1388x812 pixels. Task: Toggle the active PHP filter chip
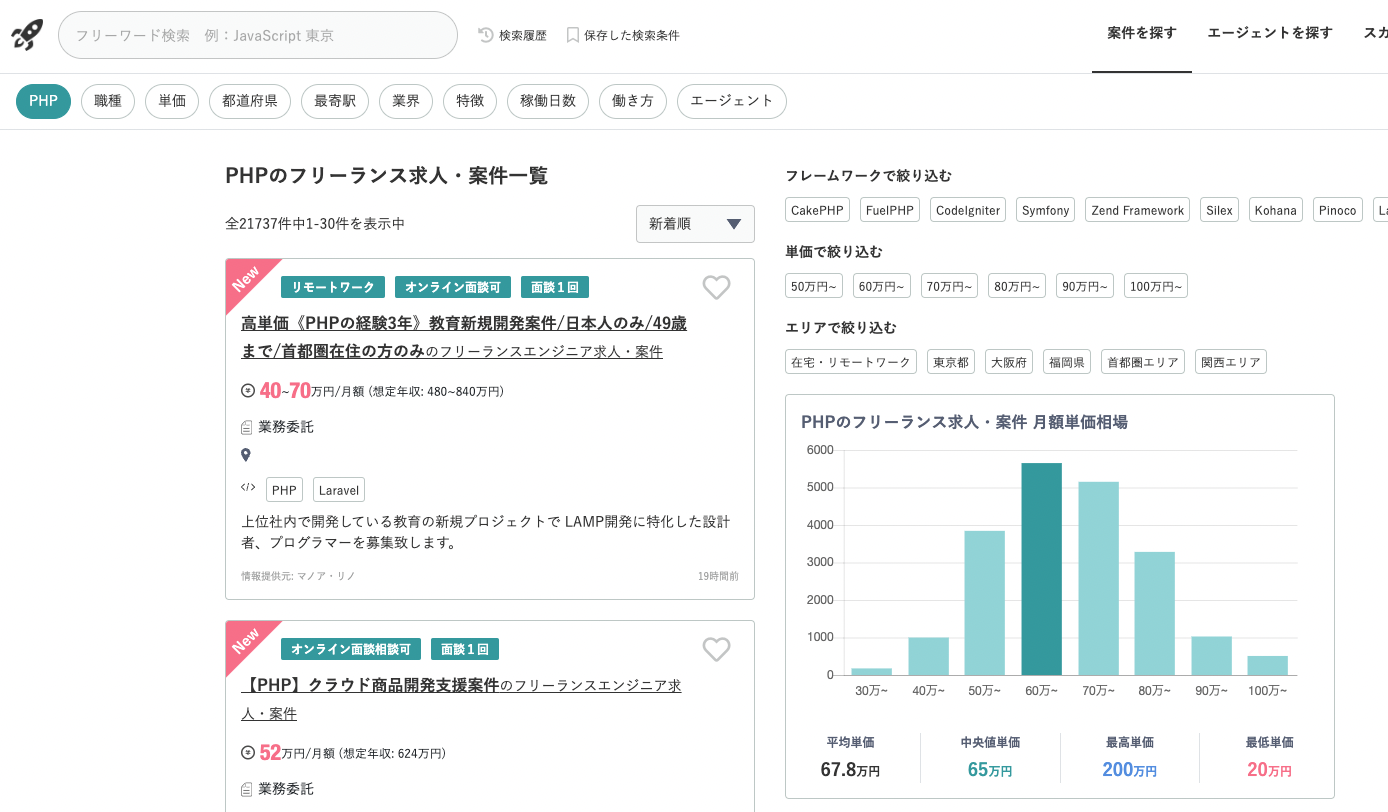(43, 101)
